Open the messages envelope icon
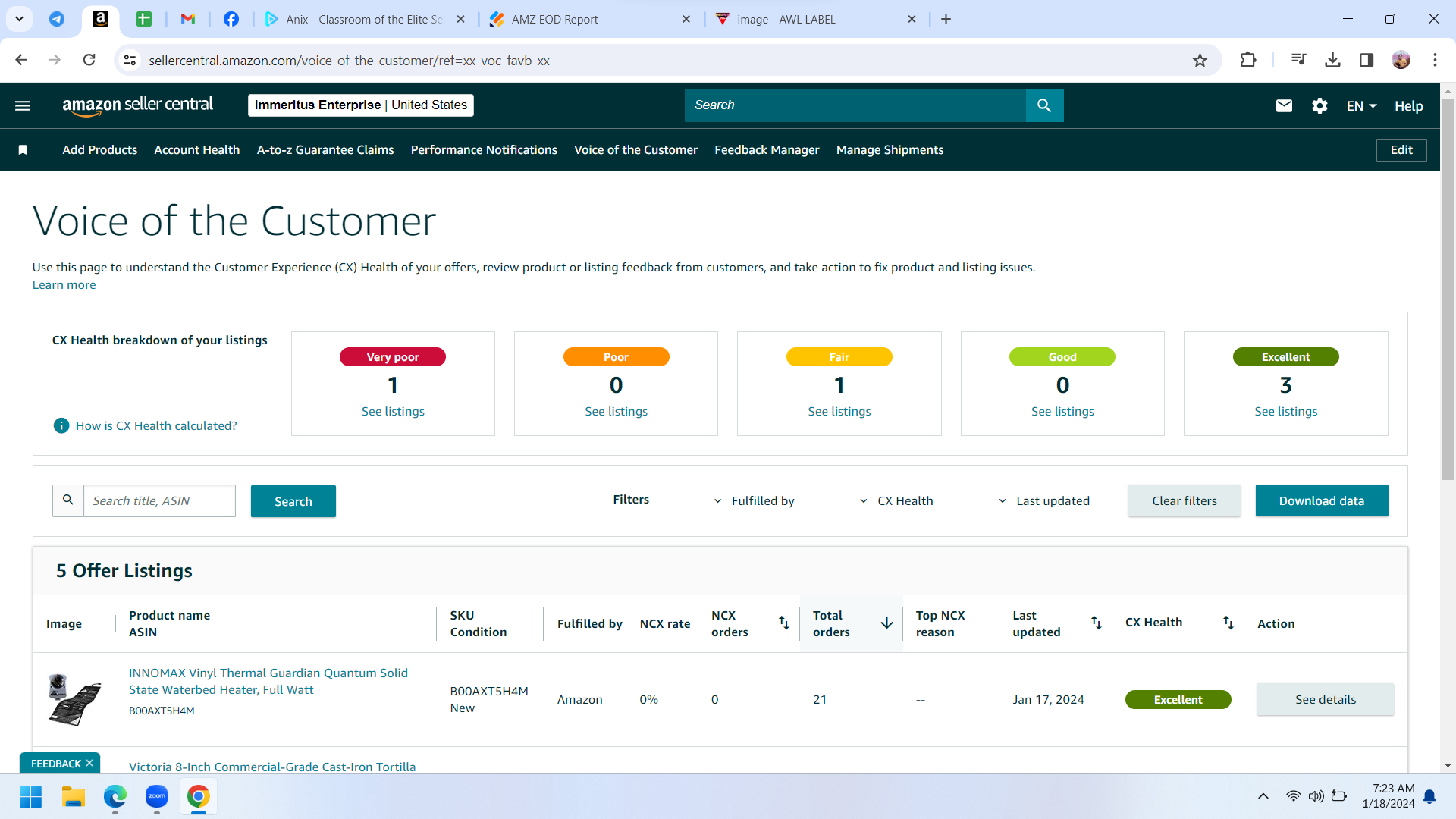This screenshot has height=819, width=1456. click(1284, 106)
